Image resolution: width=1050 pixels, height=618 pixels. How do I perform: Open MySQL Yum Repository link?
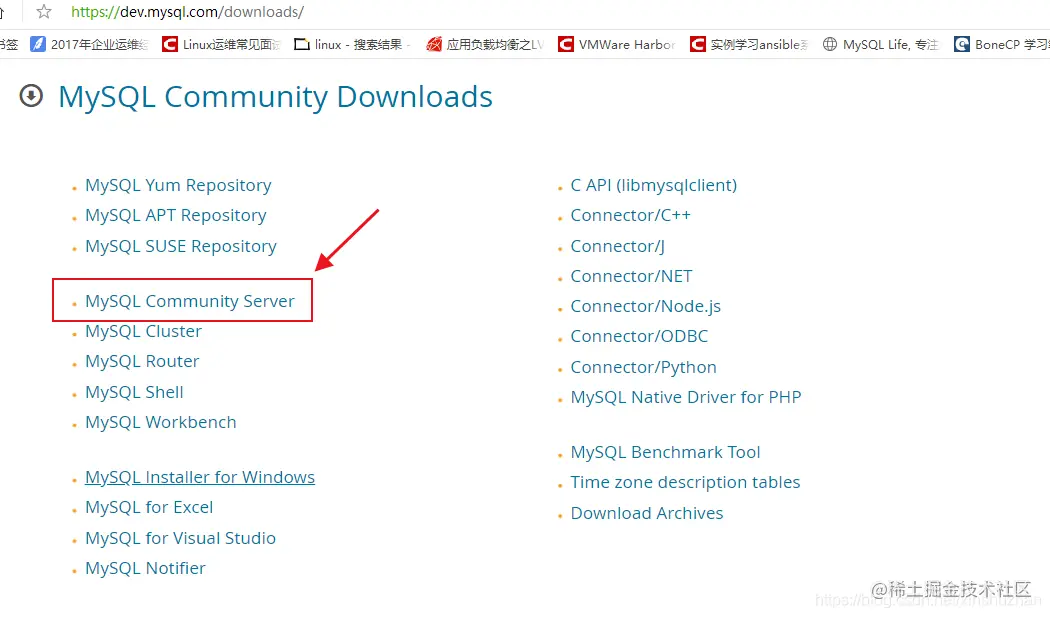[x=178, y=185]
